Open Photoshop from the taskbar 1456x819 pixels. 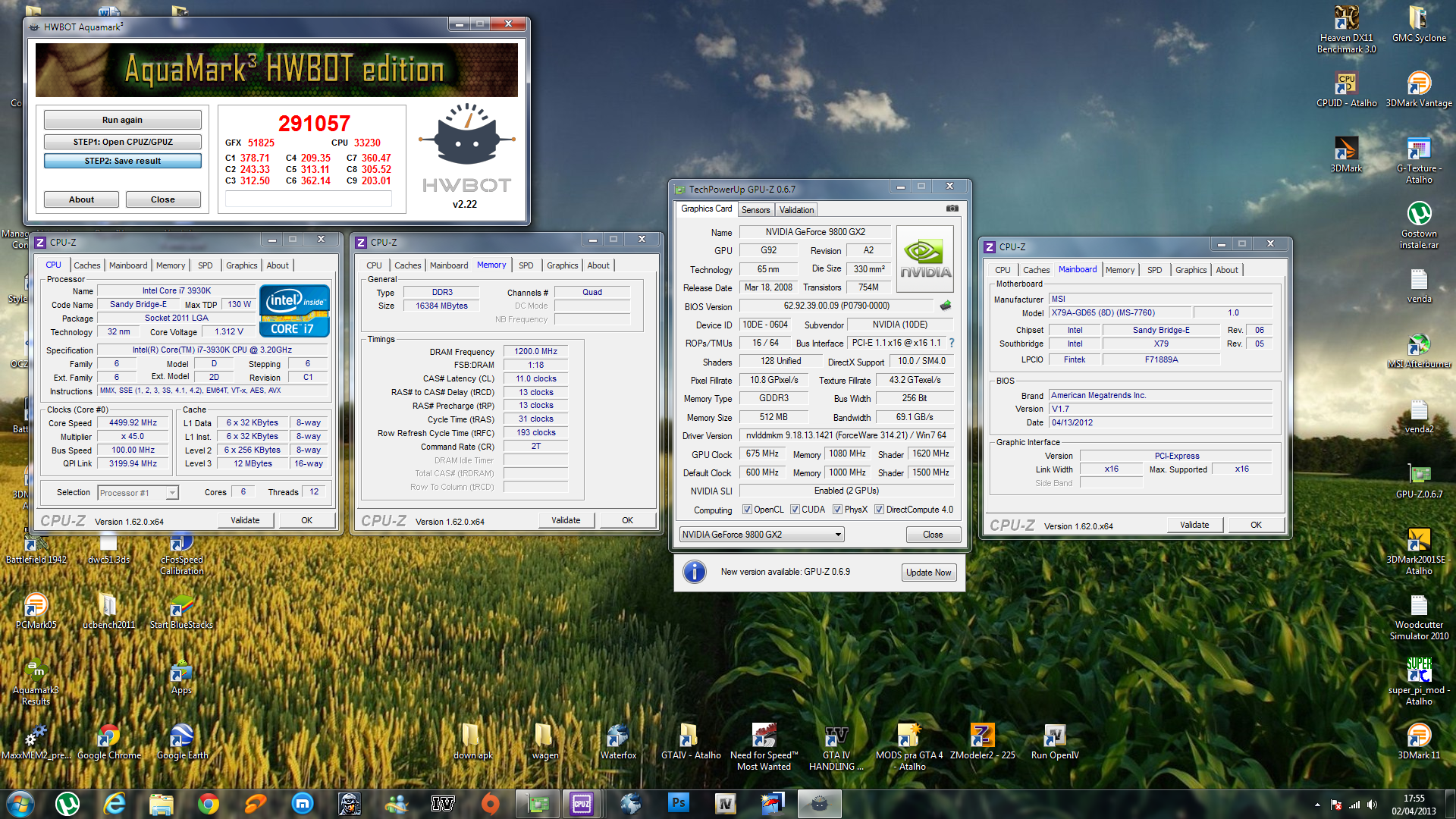click(x=678, y=804)
